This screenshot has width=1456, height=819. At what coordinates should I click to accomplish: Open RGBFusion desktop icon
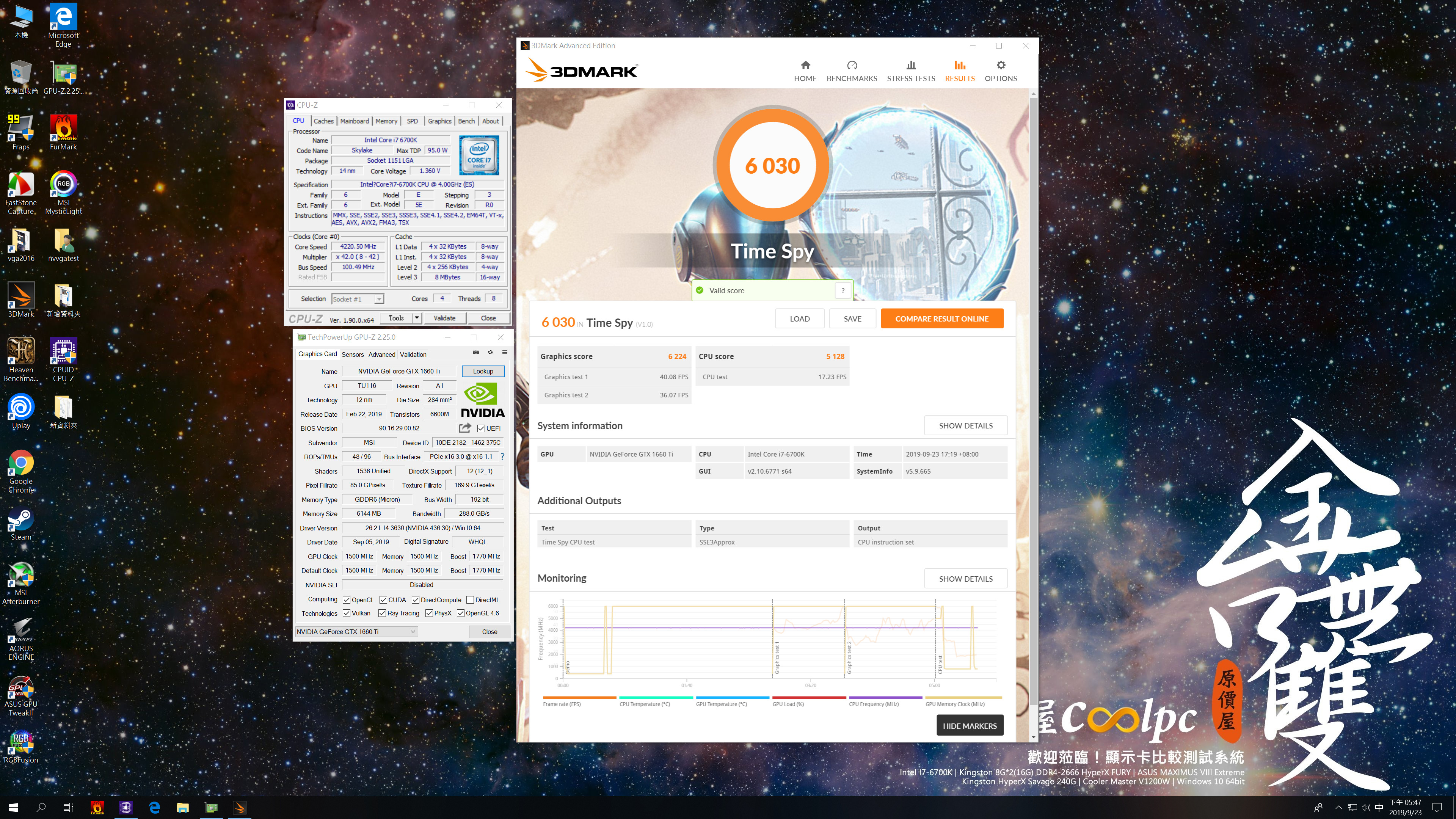coord(21,747)
